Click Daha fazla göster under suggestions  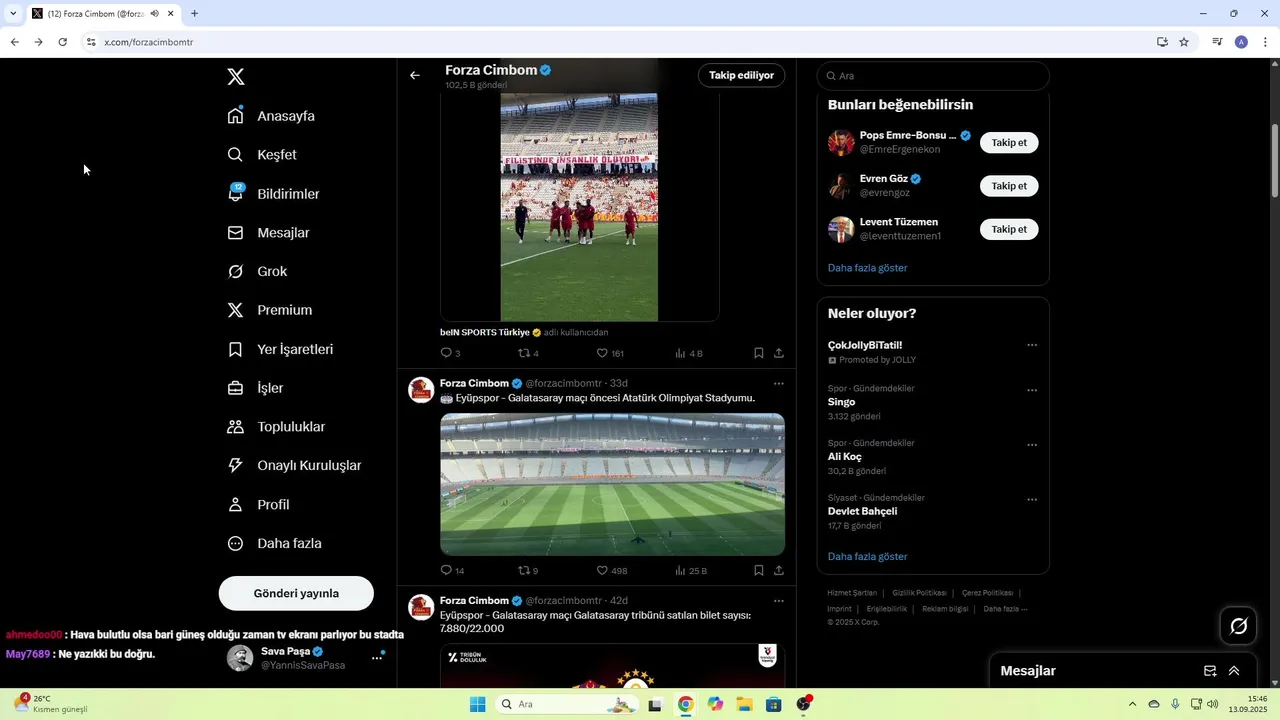868,268
